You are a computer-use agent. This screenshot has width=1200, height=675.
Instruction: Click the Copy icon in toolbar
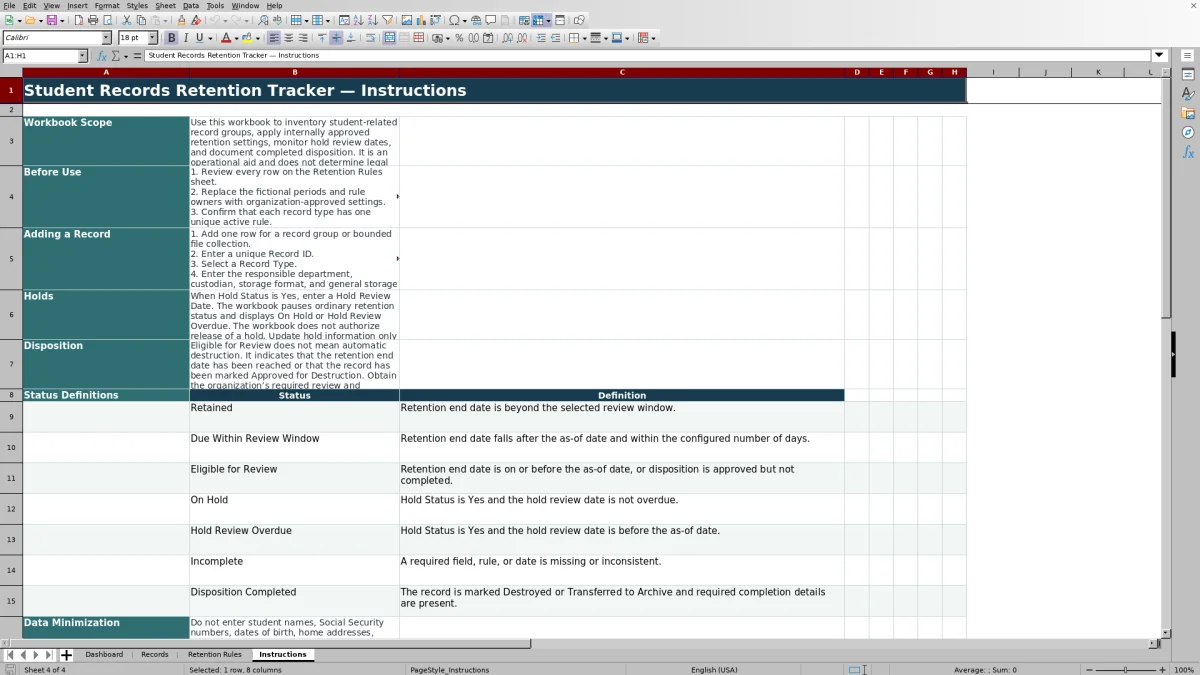click(x=141, y=20)
